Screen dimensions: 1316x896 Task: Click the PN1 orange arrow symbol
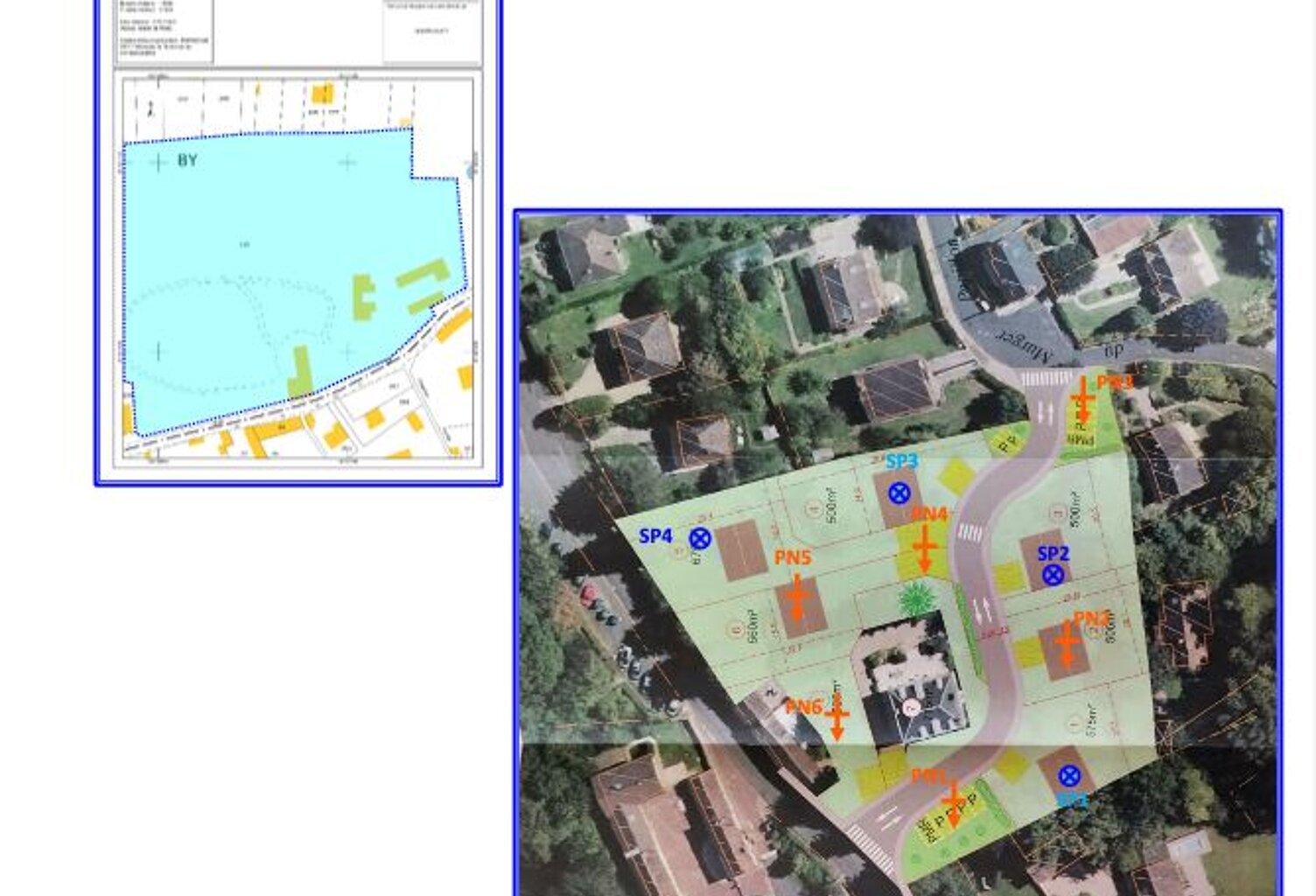(954, 804)
